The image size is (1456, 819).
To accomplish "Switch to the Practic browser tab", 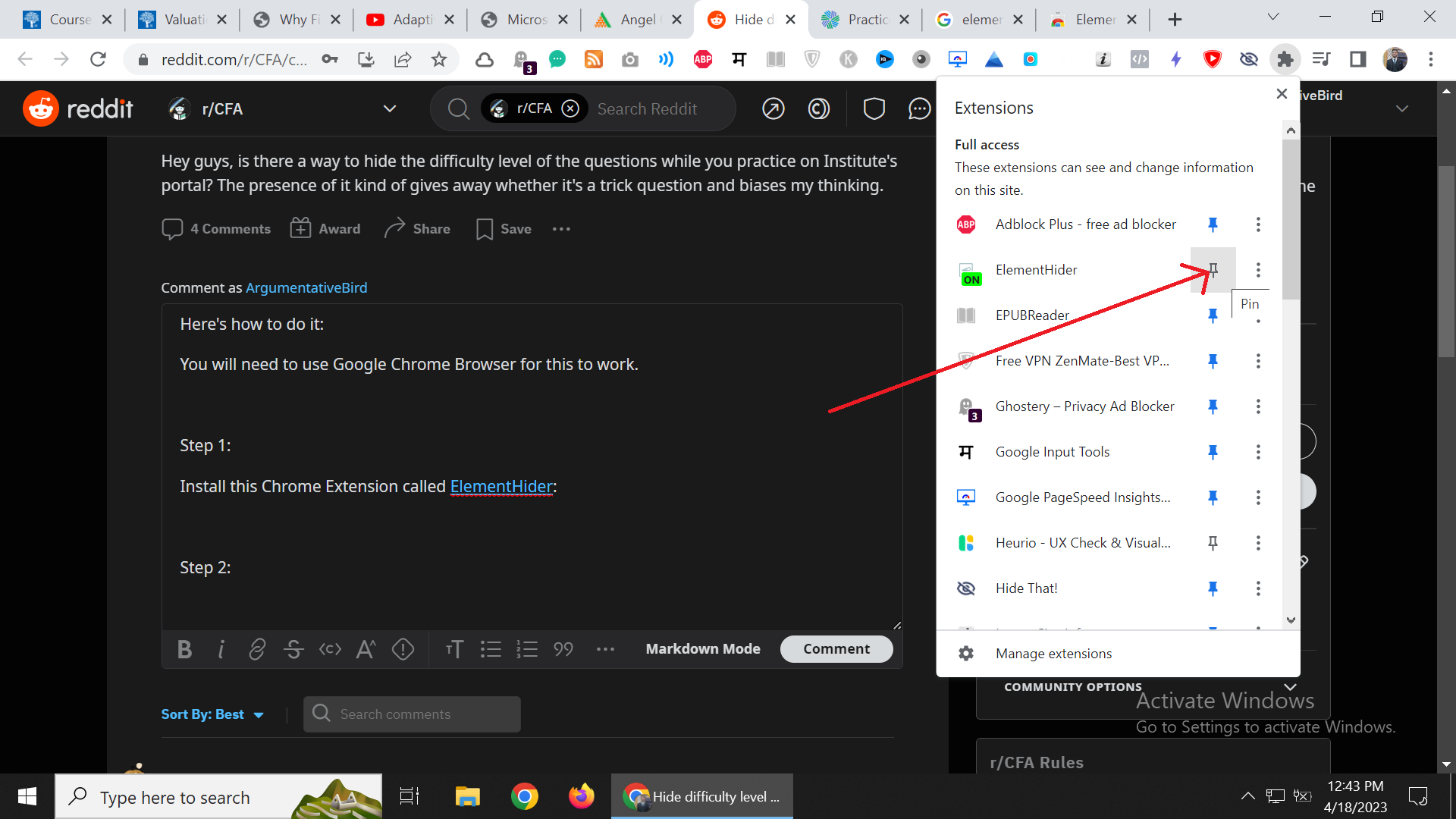I will click(x=866, y=20).
